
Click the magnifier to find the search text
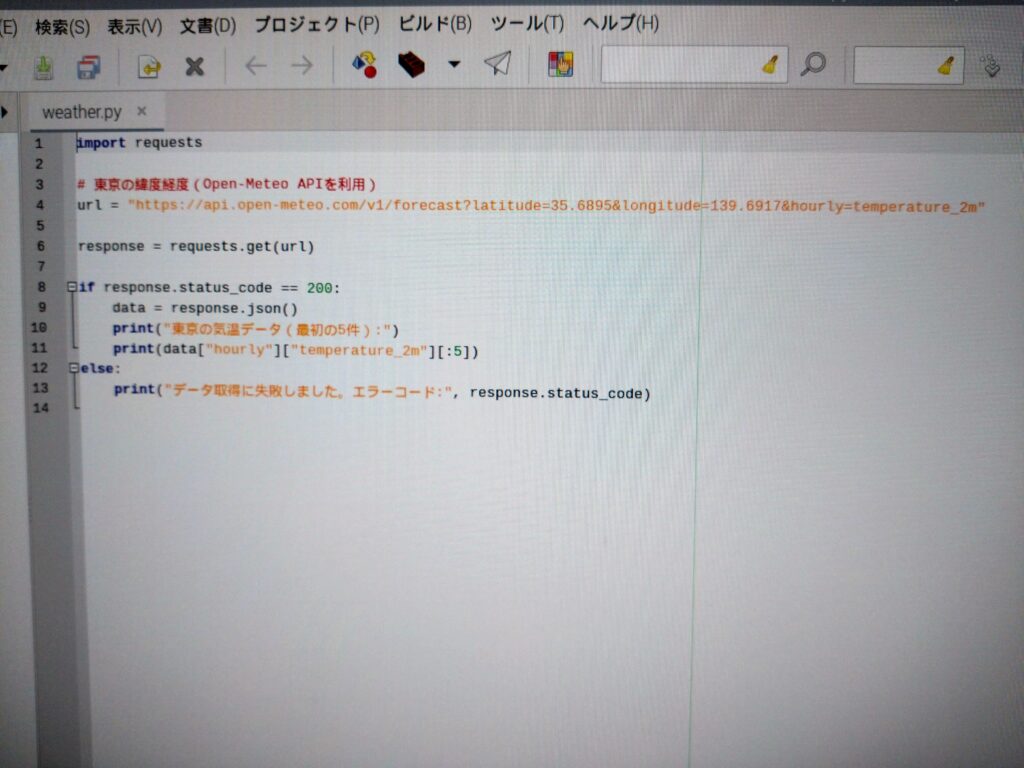point(814,65)
